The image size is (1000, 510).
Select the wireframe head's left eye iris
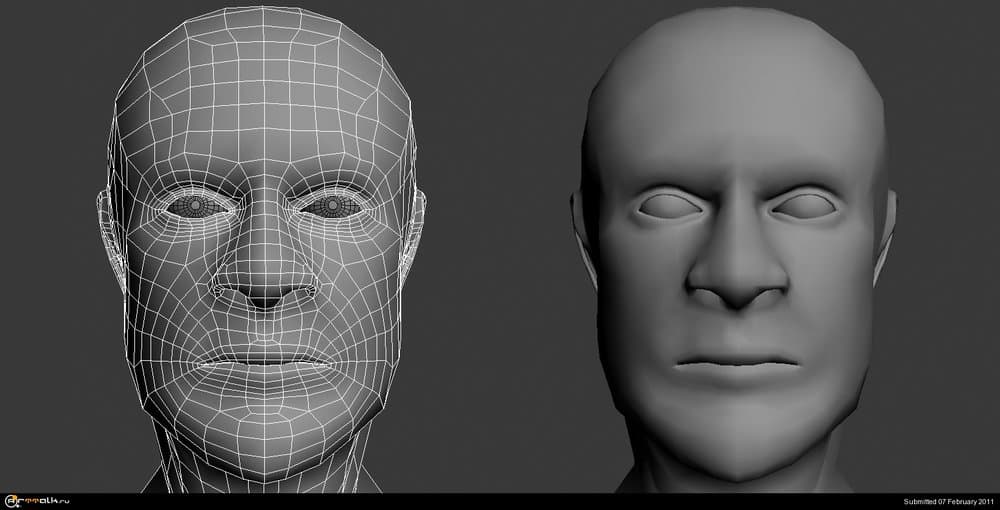point(202,206)
